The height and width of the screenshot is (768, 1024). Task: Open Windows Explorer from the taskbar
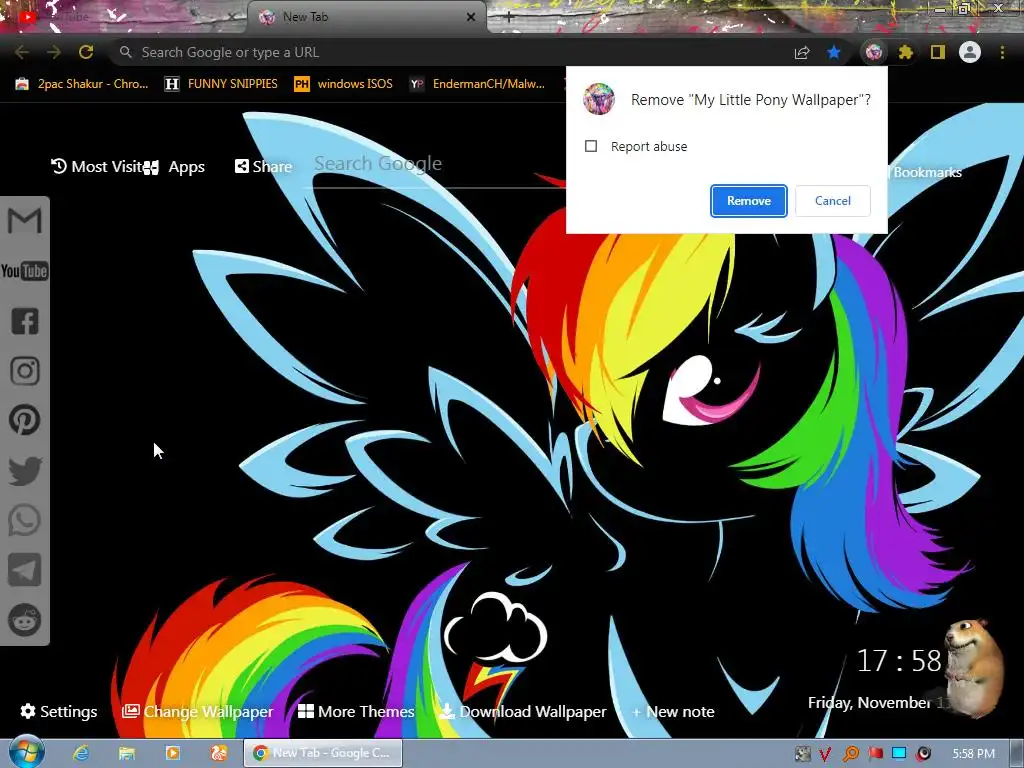[x=127, y=753]
